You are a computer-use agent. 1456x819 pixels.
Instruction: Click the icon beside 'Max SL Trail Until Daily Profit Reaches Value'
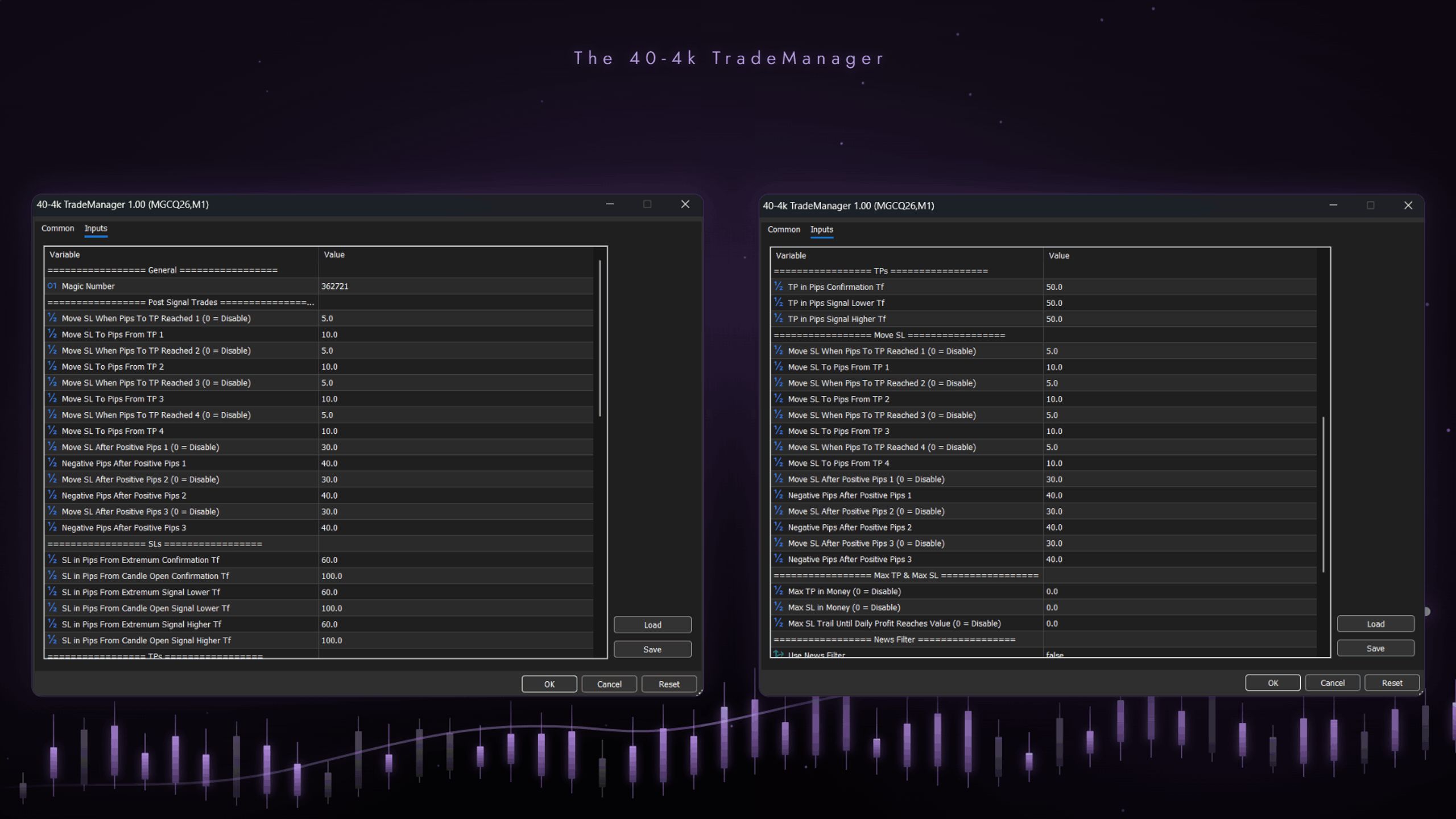[x=779, y=623]
